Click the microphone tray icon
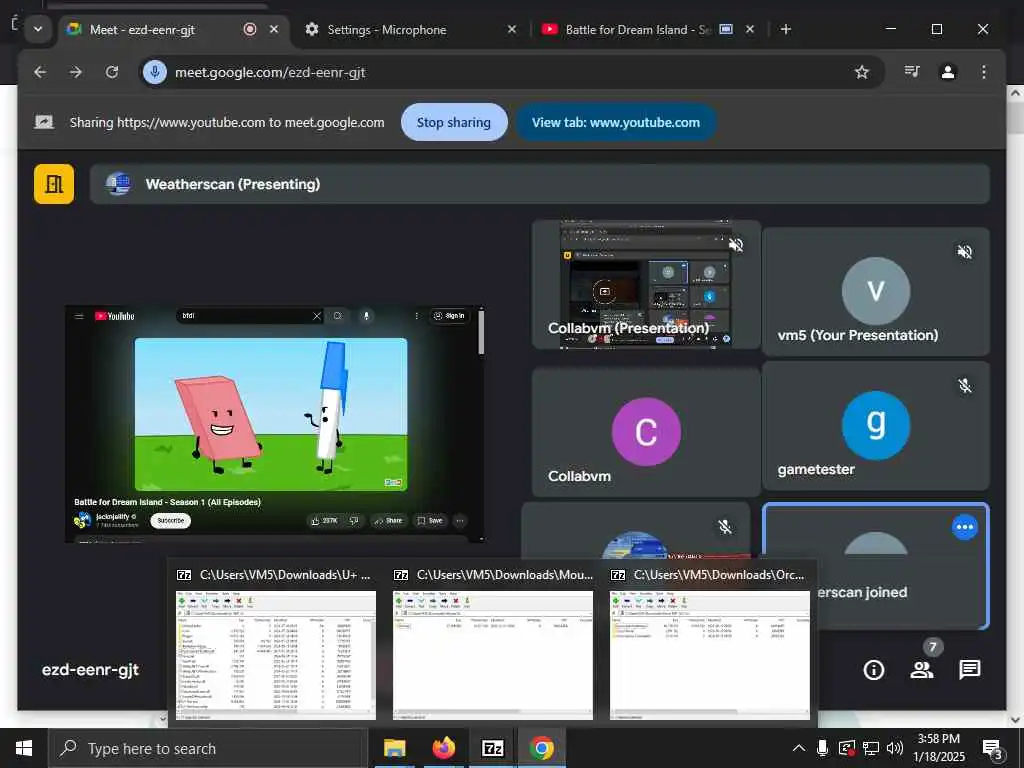This screenshot has height=768, width=1024. 822,748
